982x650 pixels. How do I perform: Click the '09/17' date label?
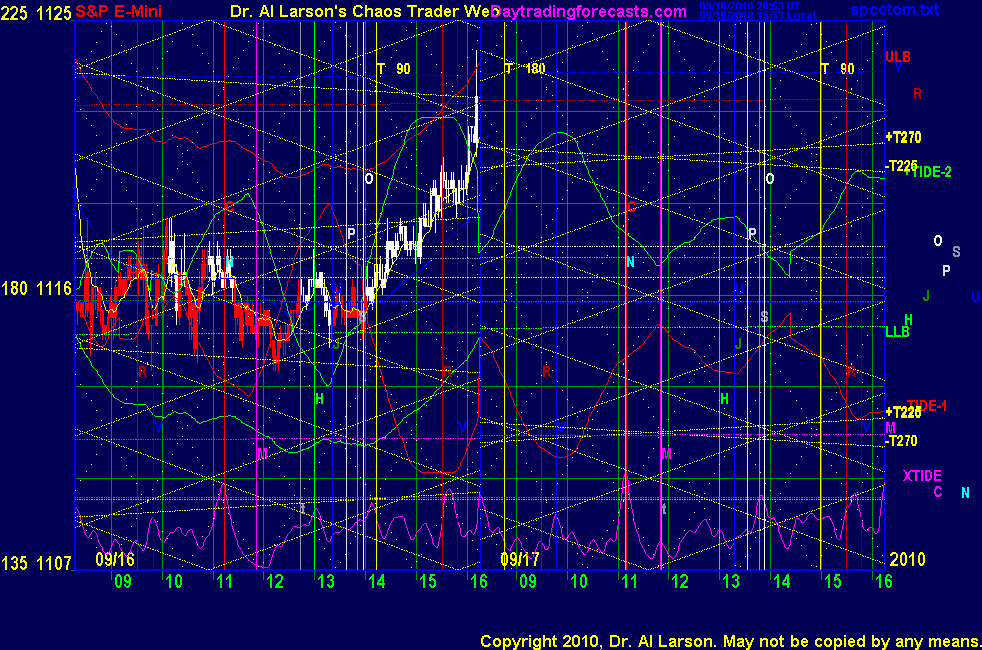tap(520, 559)
